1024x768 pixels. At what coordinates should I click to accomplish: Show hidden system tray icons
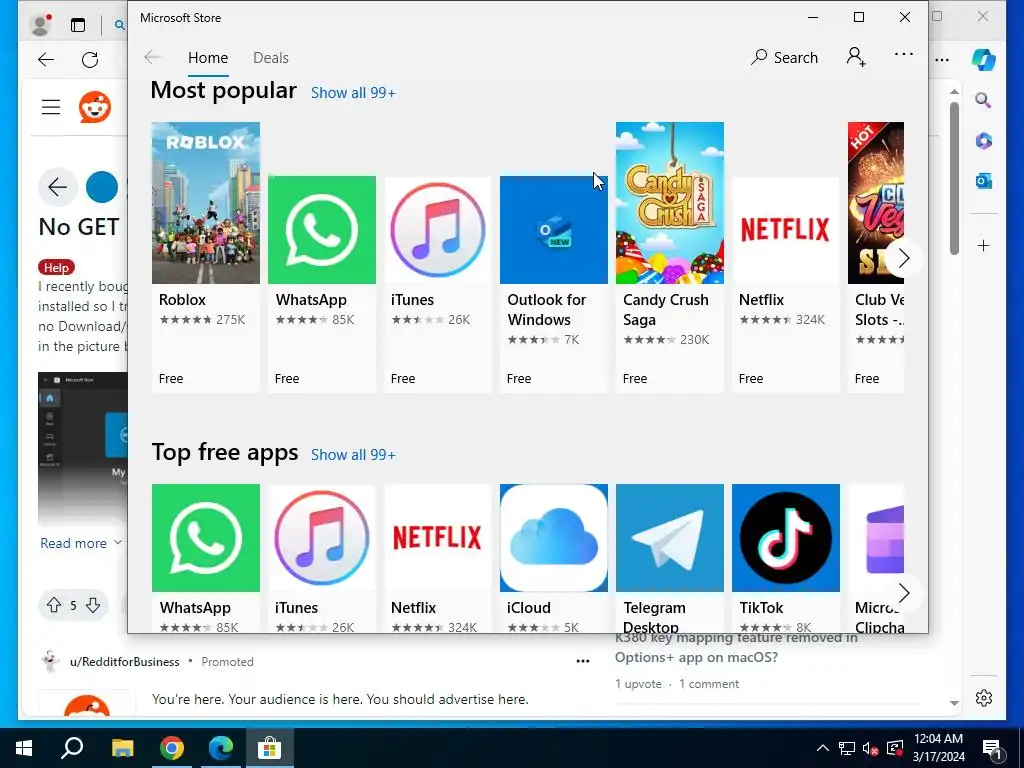click(823, 748)
